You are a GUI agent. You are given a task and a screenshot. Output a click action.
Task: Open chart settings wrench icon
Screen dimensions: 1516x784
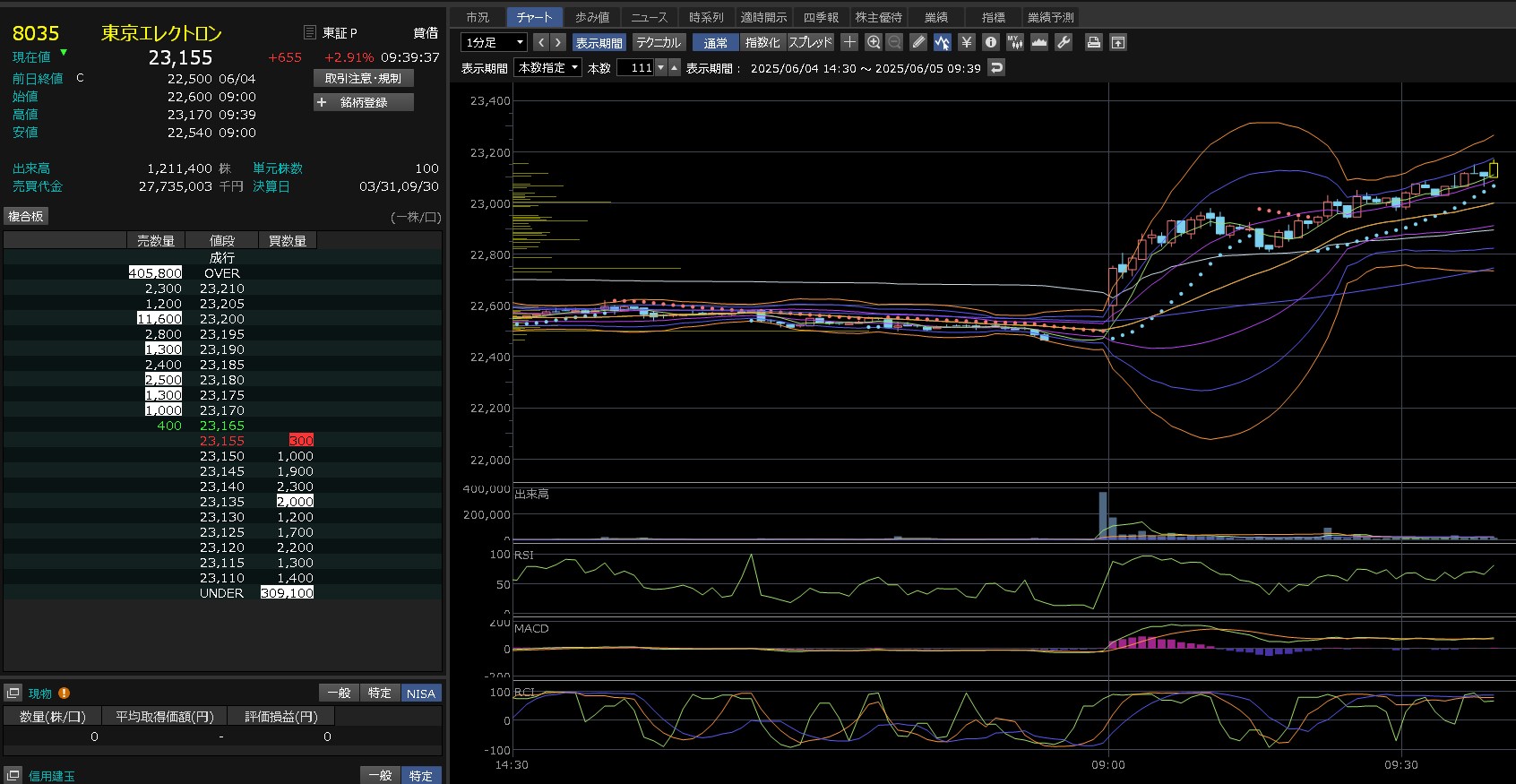[1064, 42]
